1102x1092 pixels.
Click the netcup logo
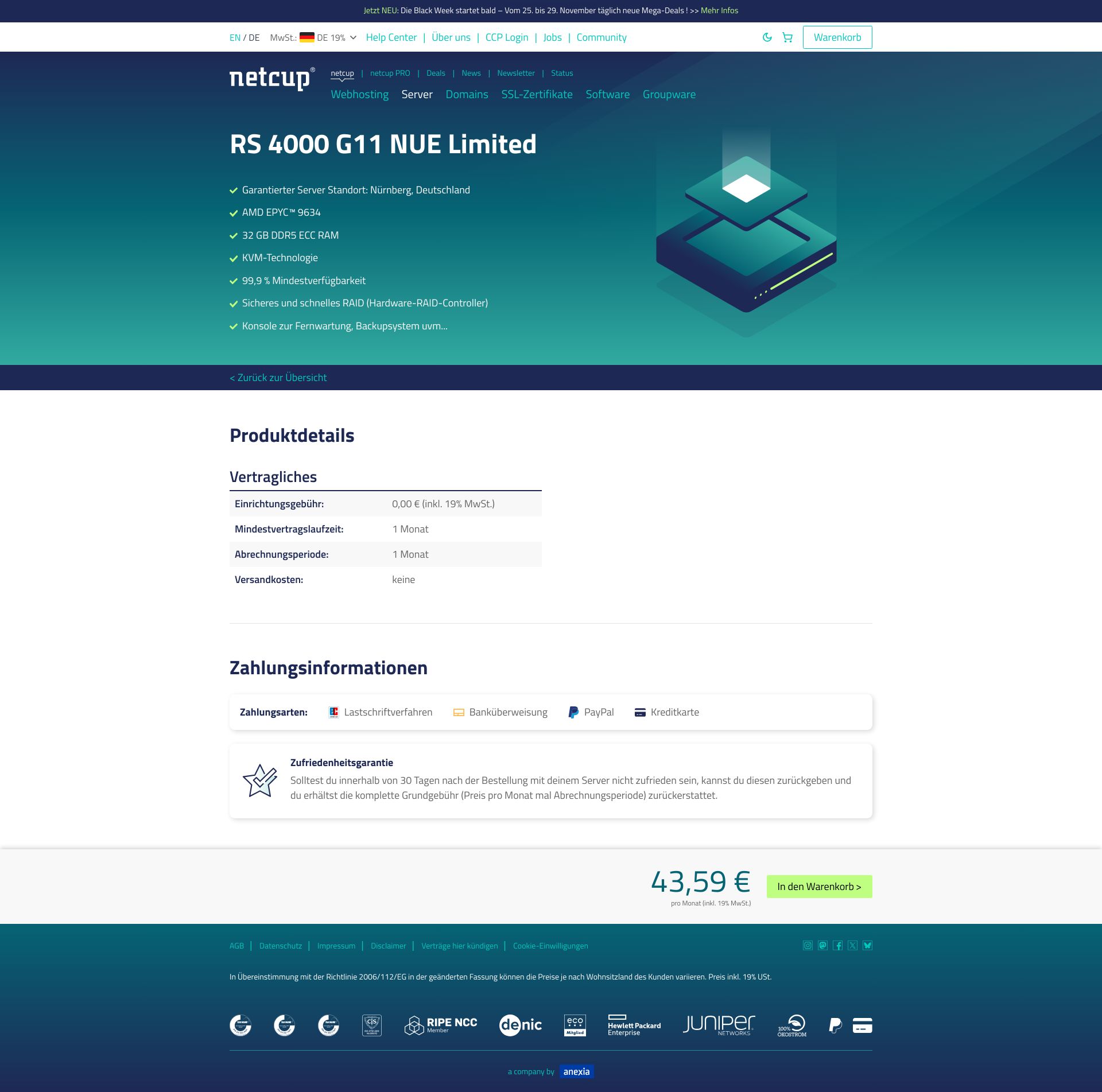[272, 79]
